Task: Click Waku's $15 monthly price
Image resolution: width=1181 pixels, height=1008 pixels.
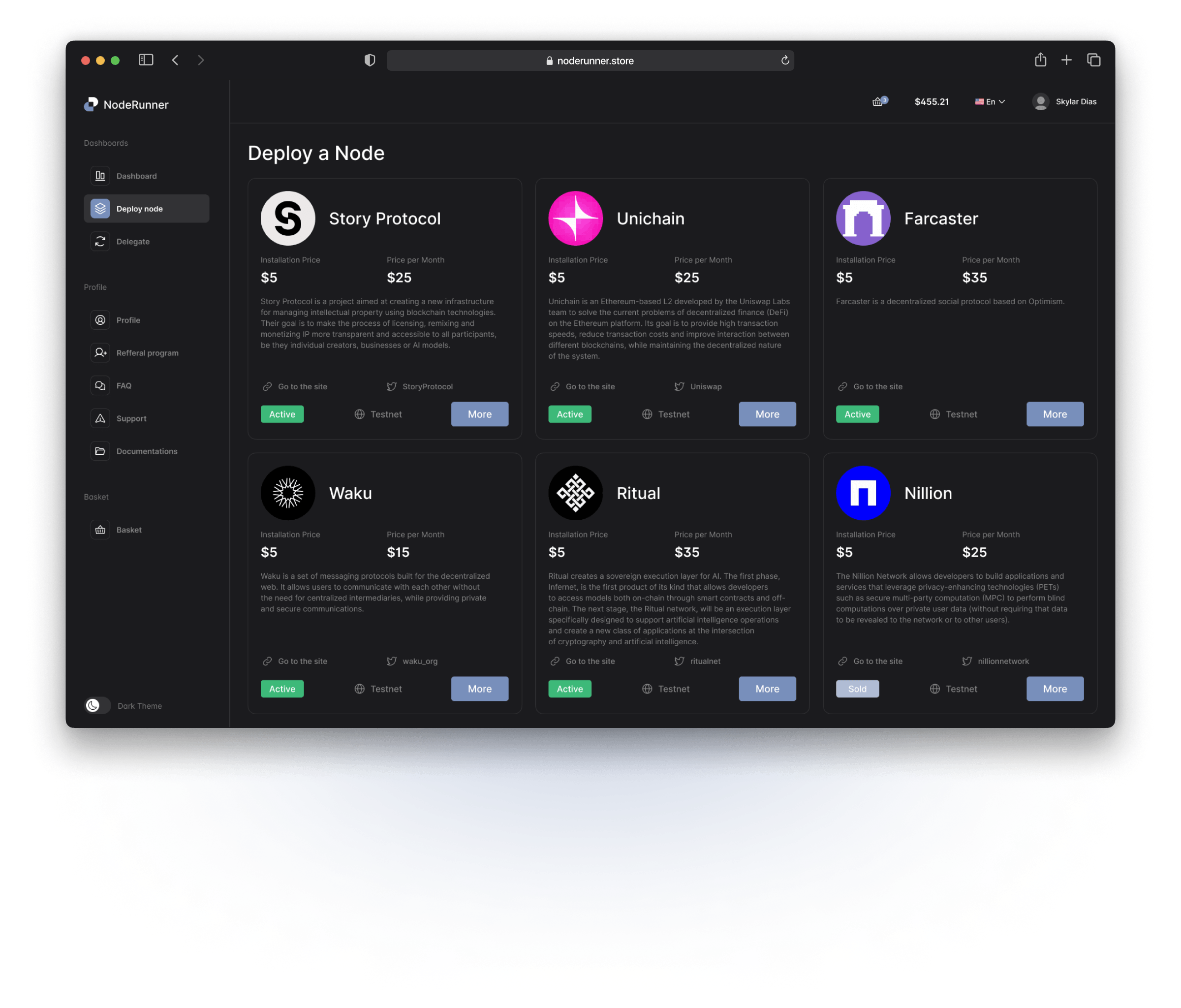Action: point(398,552)
